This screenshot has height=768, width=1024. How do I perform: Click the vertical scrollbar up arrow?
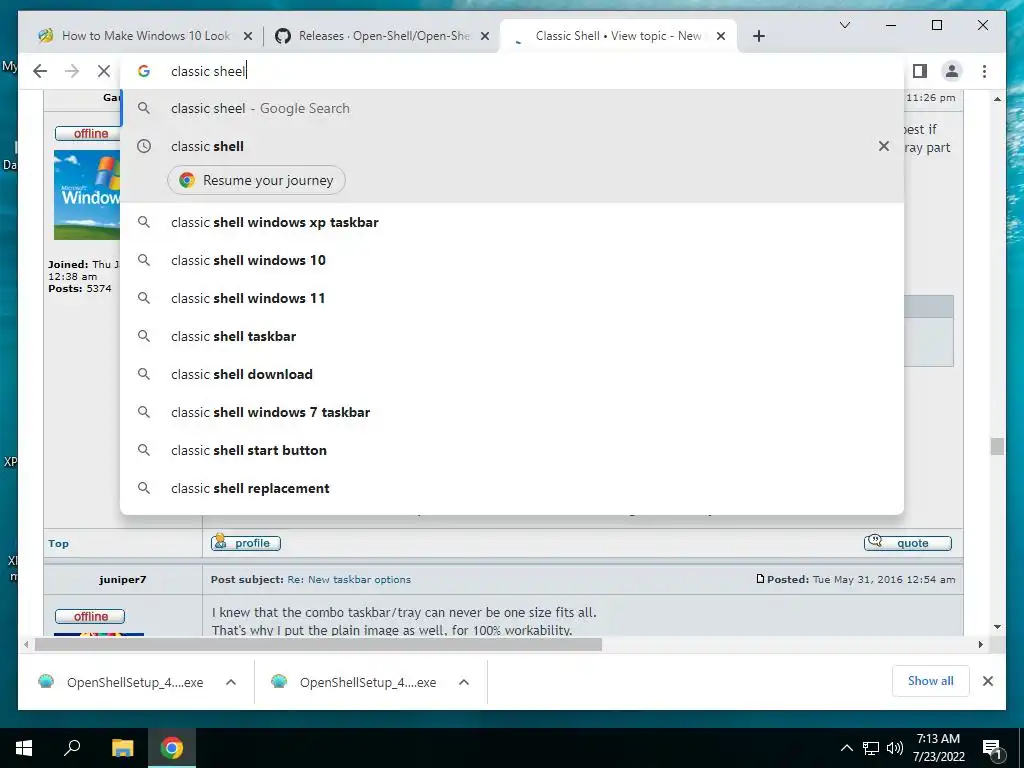[997, 99]
